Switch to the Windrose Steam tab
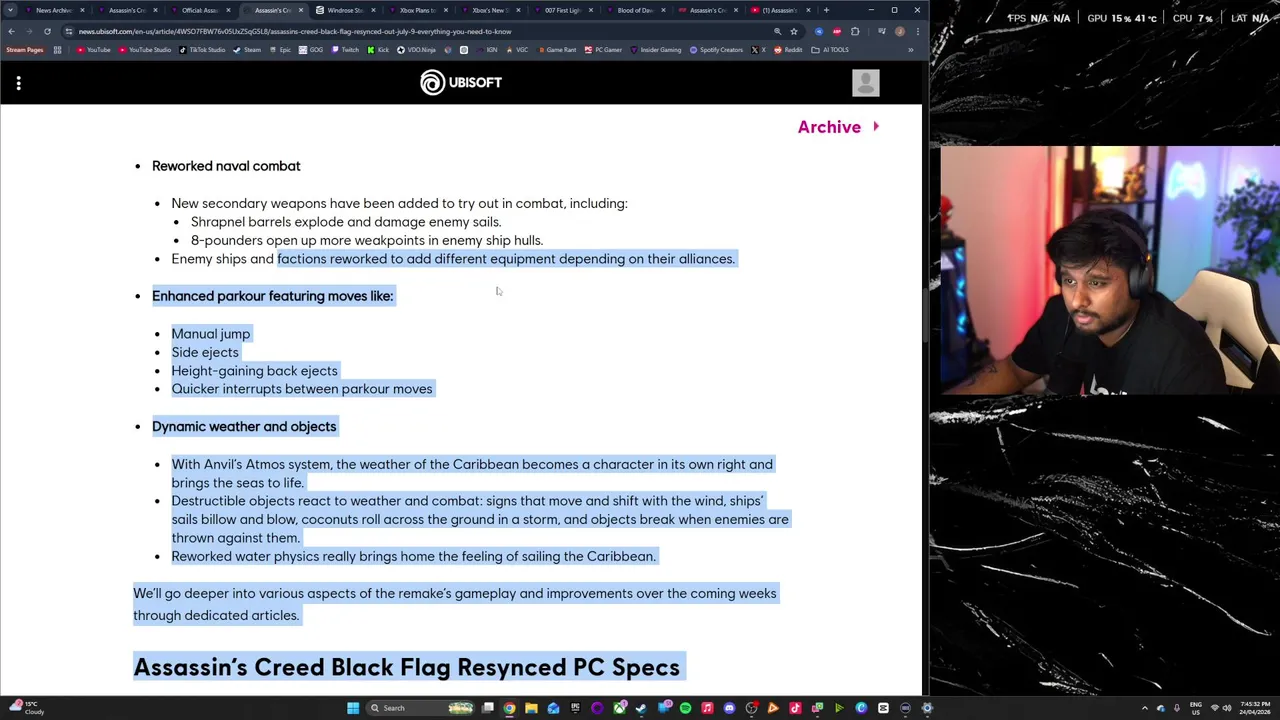The width and height of the screenshot is (1280, 720). (346, 10)
